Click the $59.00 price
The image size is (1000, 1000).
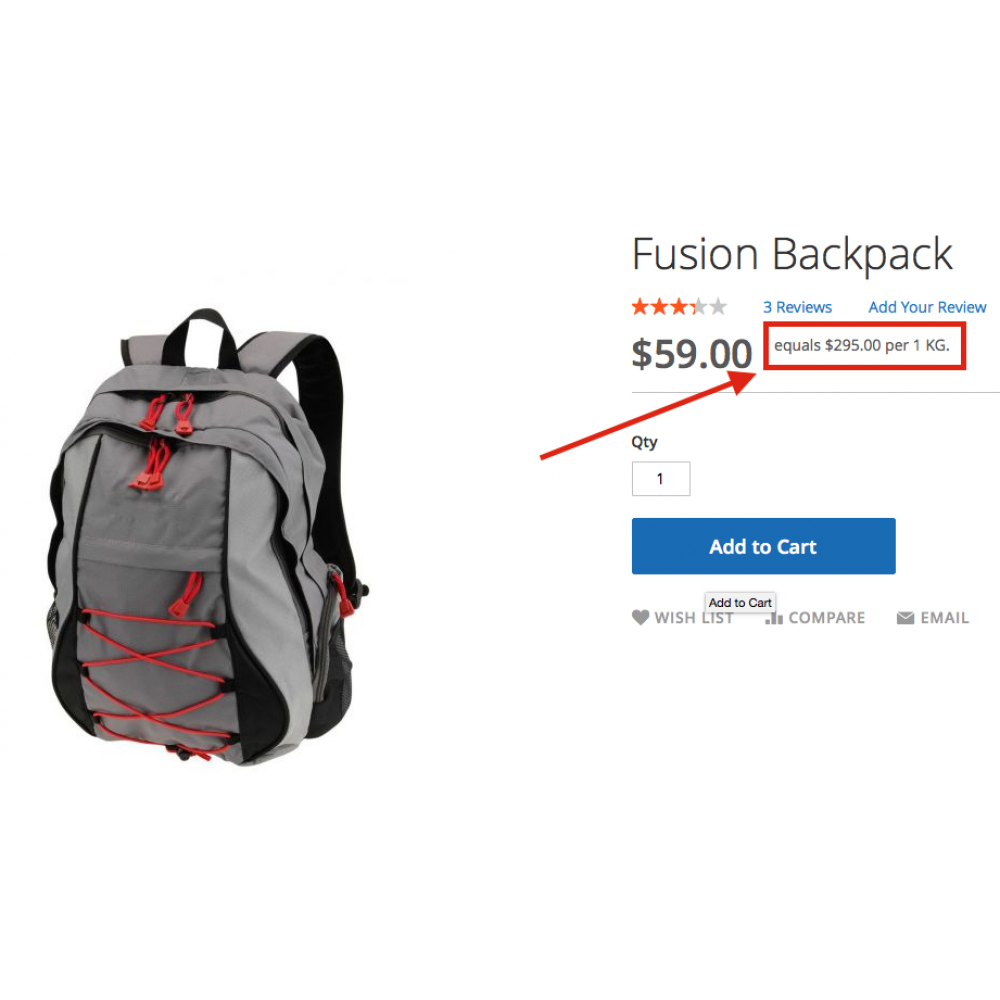(x=692, y=354)
